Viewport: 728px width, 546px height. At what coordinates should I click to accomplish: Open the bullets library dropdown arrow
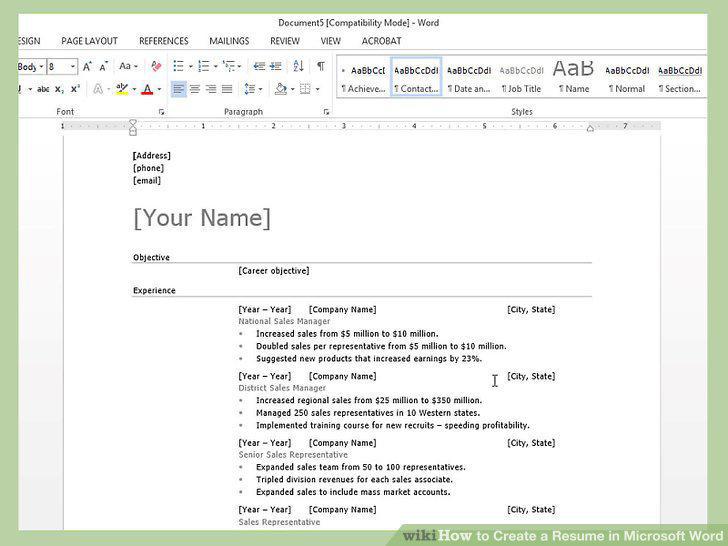190,66
